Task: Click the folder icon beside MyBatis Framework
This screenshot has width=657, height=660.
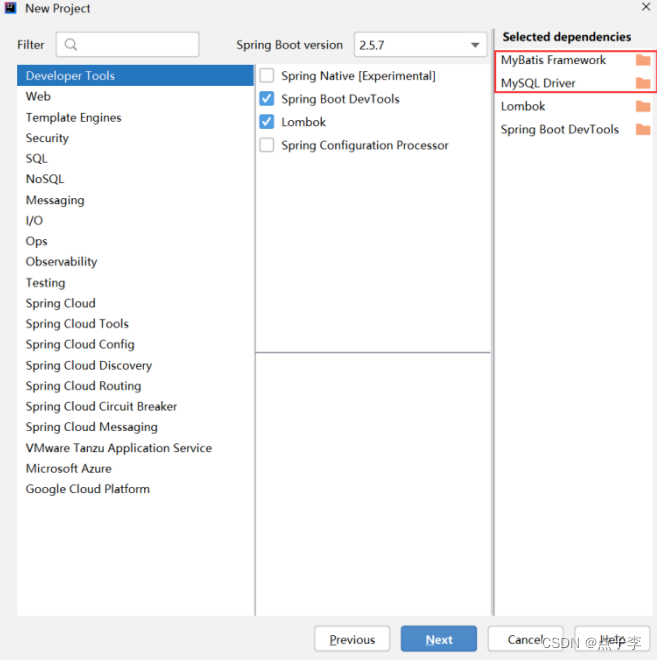Action: click(643, 60)
